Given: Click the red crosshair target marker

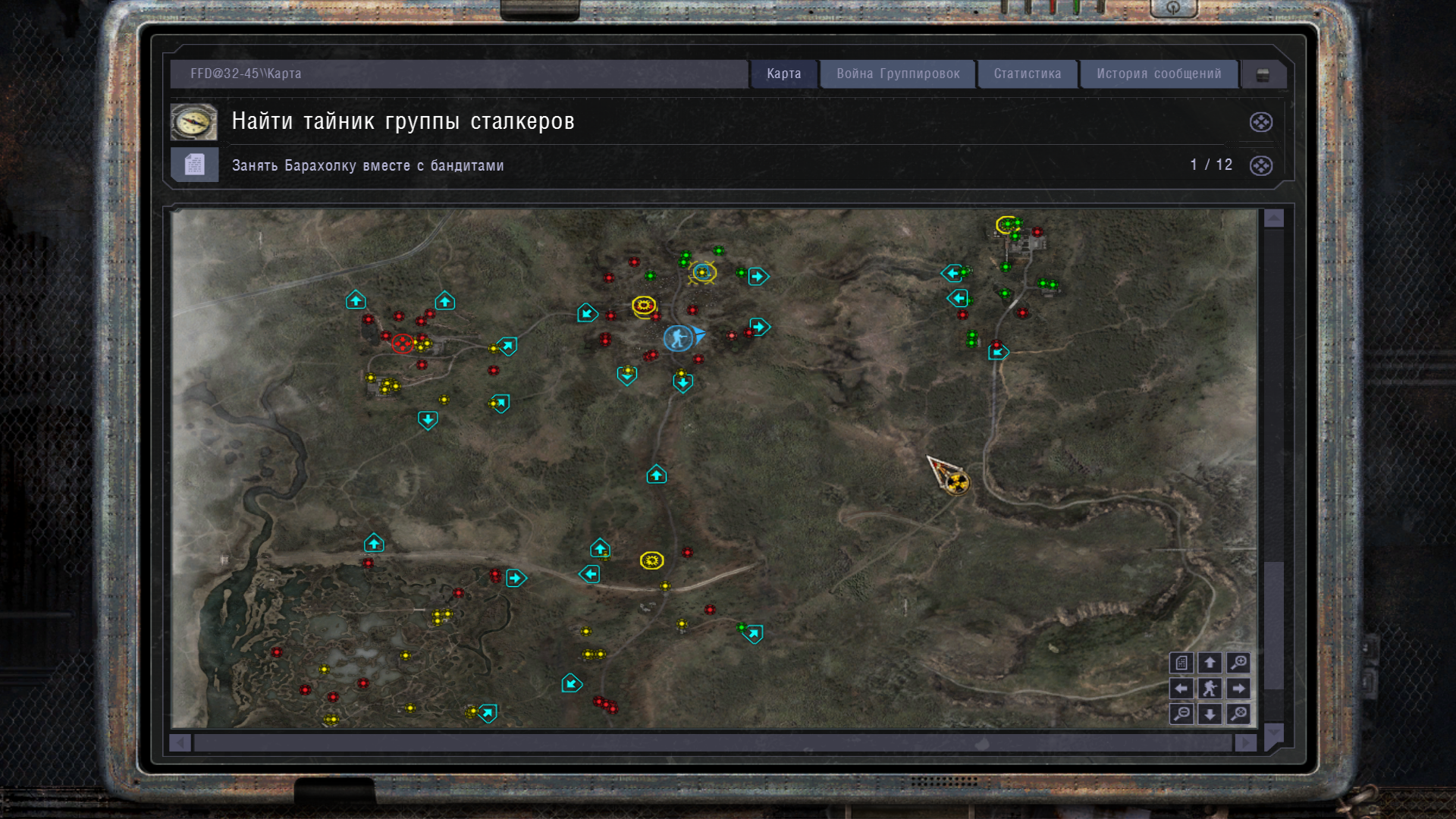Looking at the screenshot, I should pos(403,344).
